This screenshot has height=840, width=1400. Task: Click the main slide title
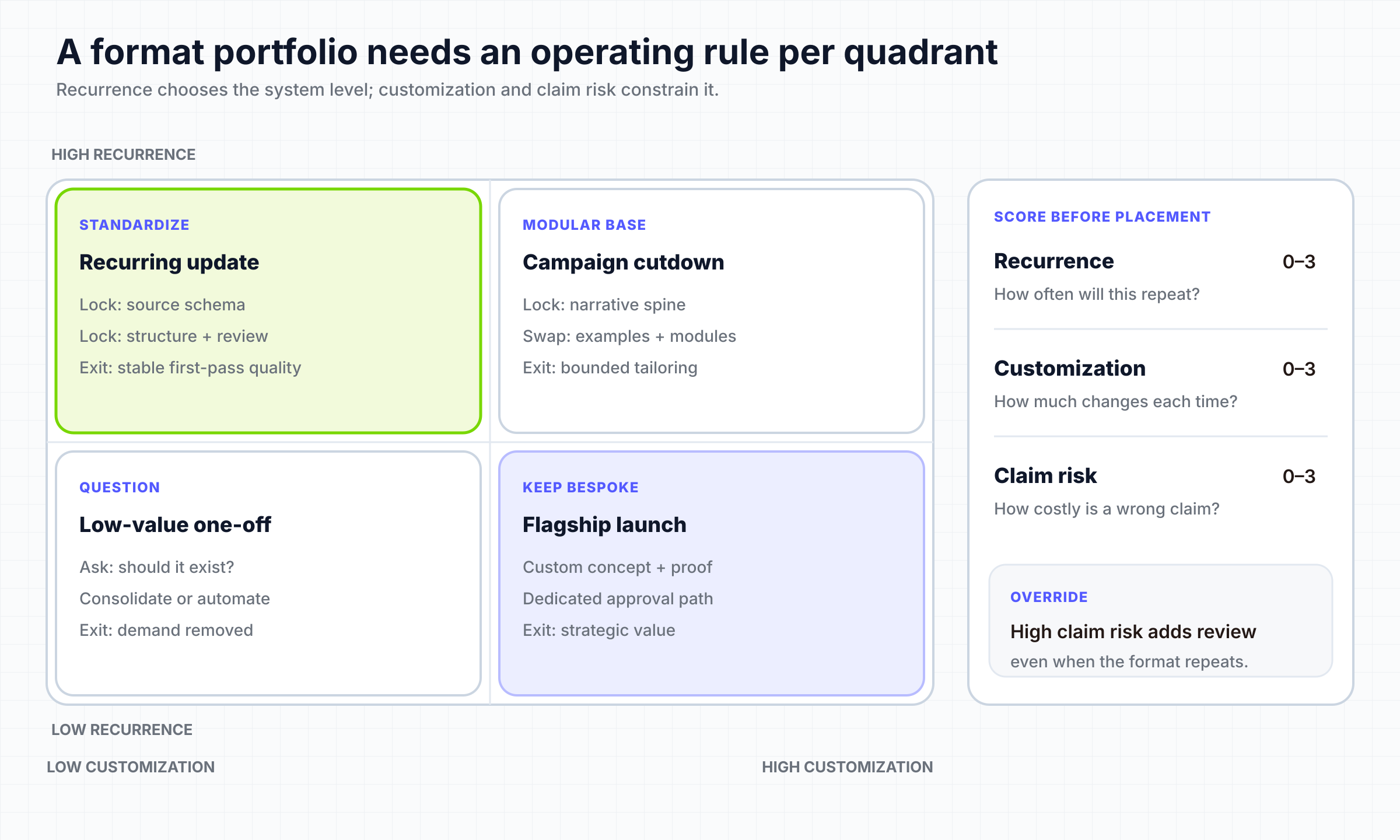click(527, 52)
